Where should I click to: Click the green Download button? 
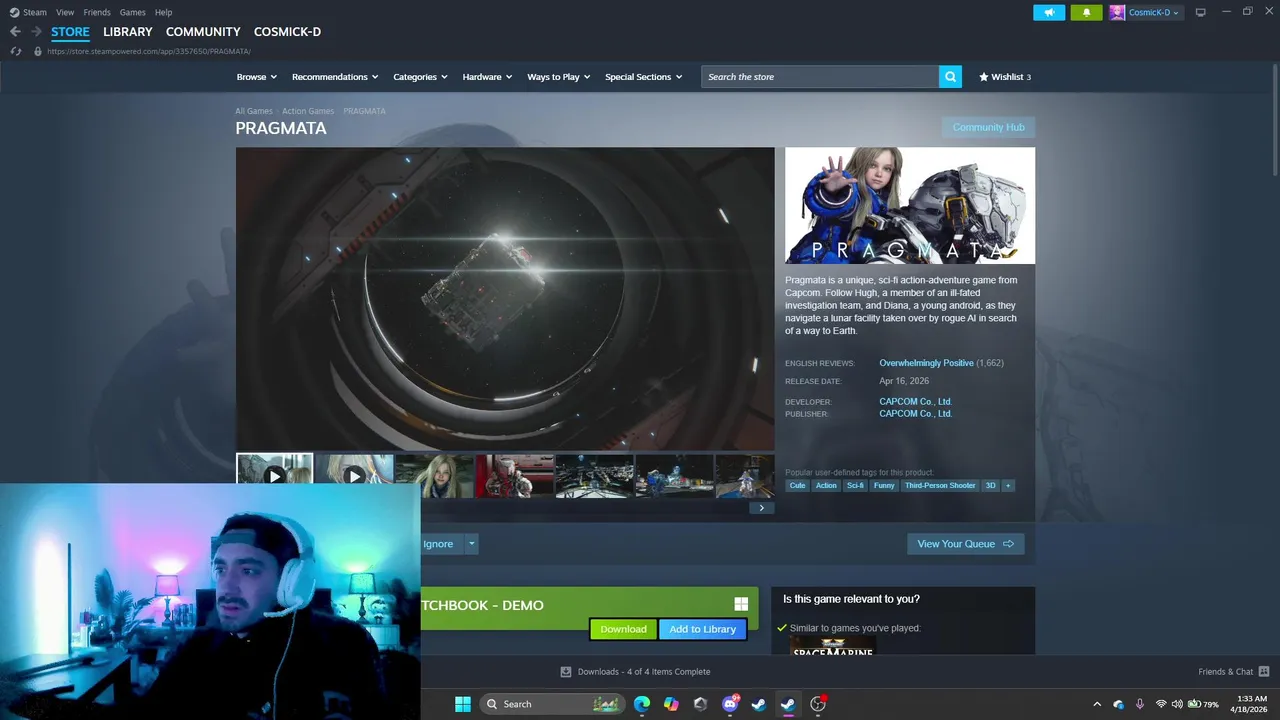tap(623, 629)
